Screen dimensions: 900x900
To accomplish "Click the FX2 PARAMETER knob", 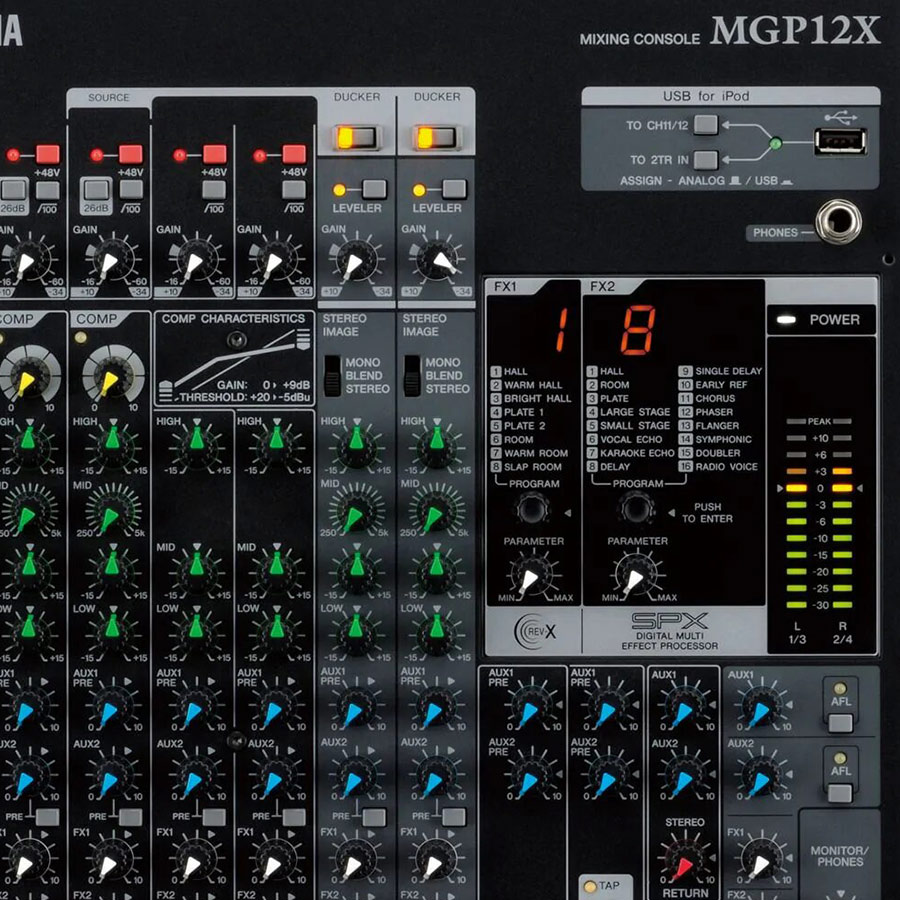I will (x=632, y=577).
